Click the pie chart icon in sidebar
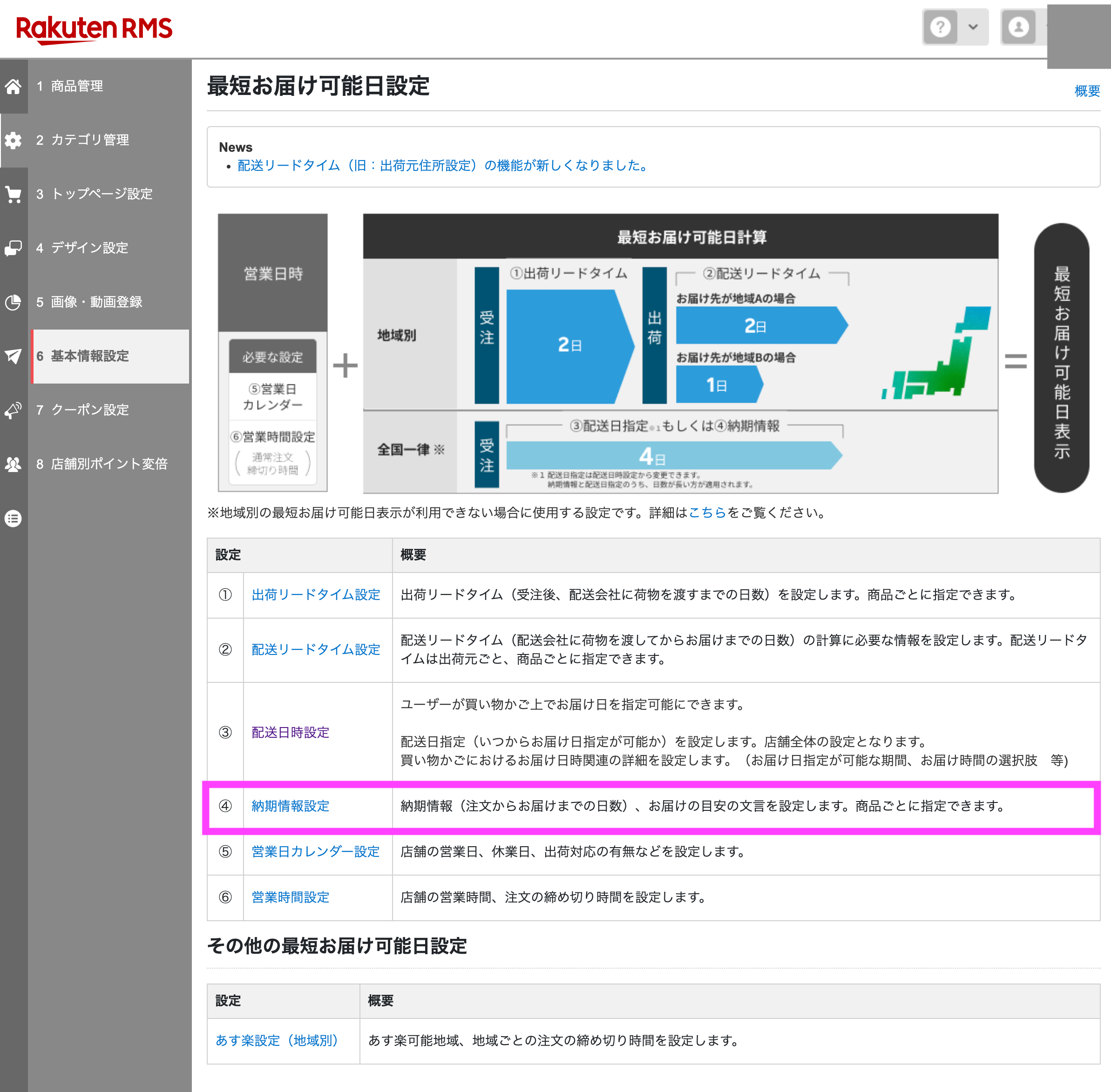 pyautogui.click(x=13, y=302)
